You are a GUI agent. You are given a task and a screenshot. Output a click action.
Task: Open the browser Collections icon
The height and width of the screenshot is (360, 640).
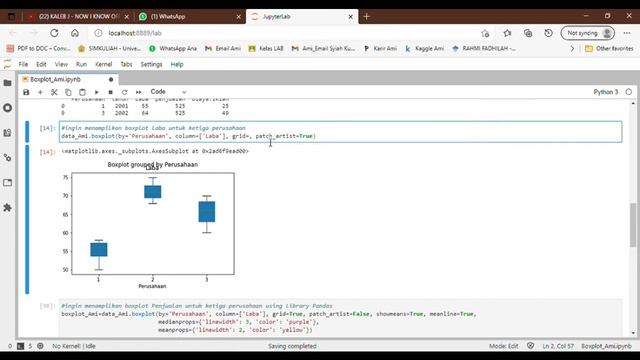(x=528, y=33)
